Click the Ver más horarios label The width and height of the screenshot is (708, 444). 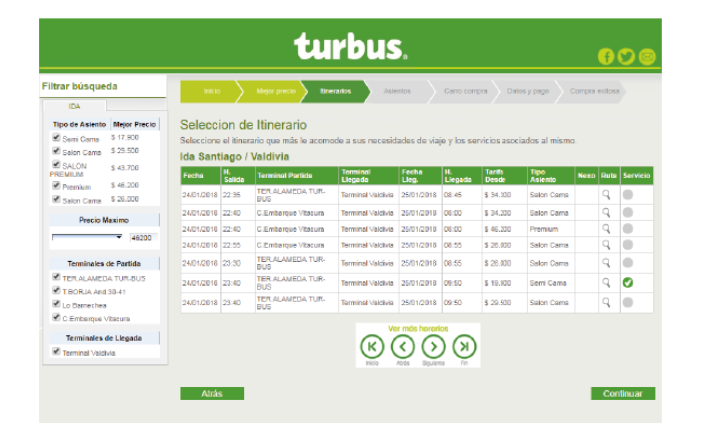pos(418,328)
